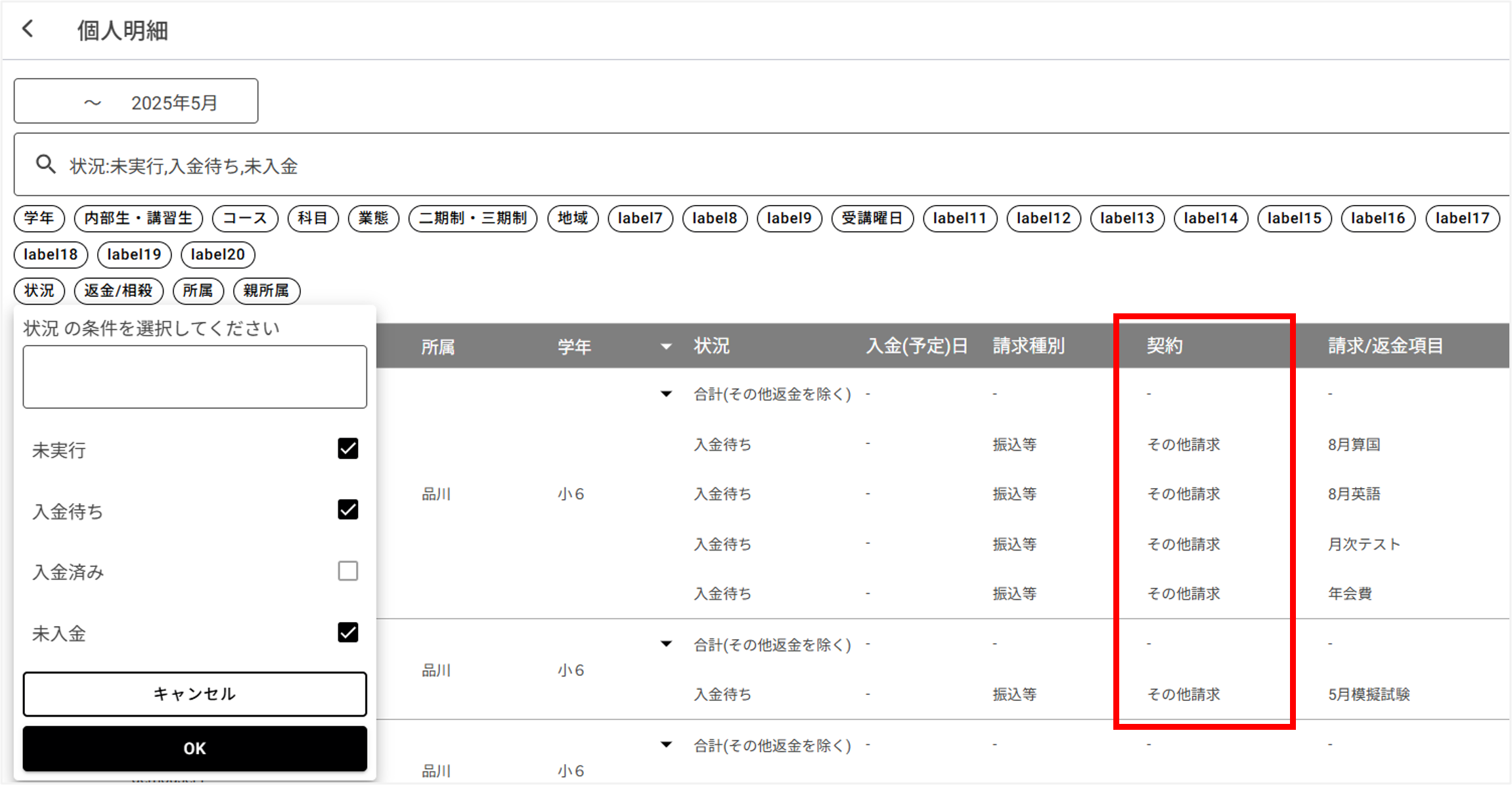Uncheck the 入金待ち checkbox

[x=347, y=510]
